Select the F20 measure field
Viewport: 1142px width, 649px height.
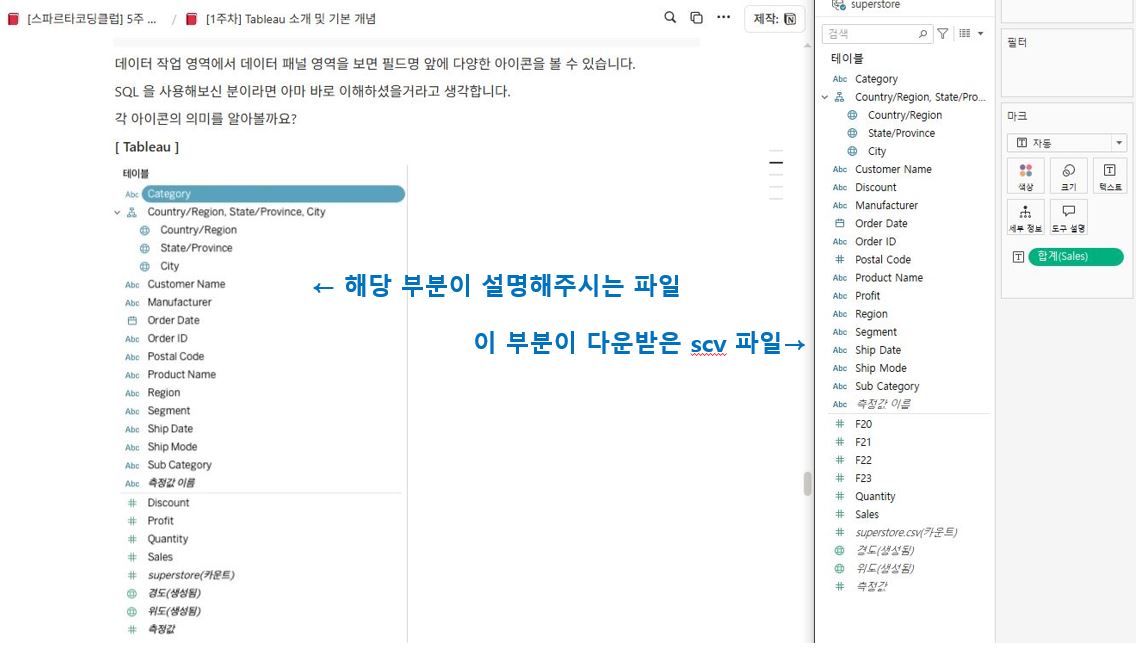coord(863,424)
